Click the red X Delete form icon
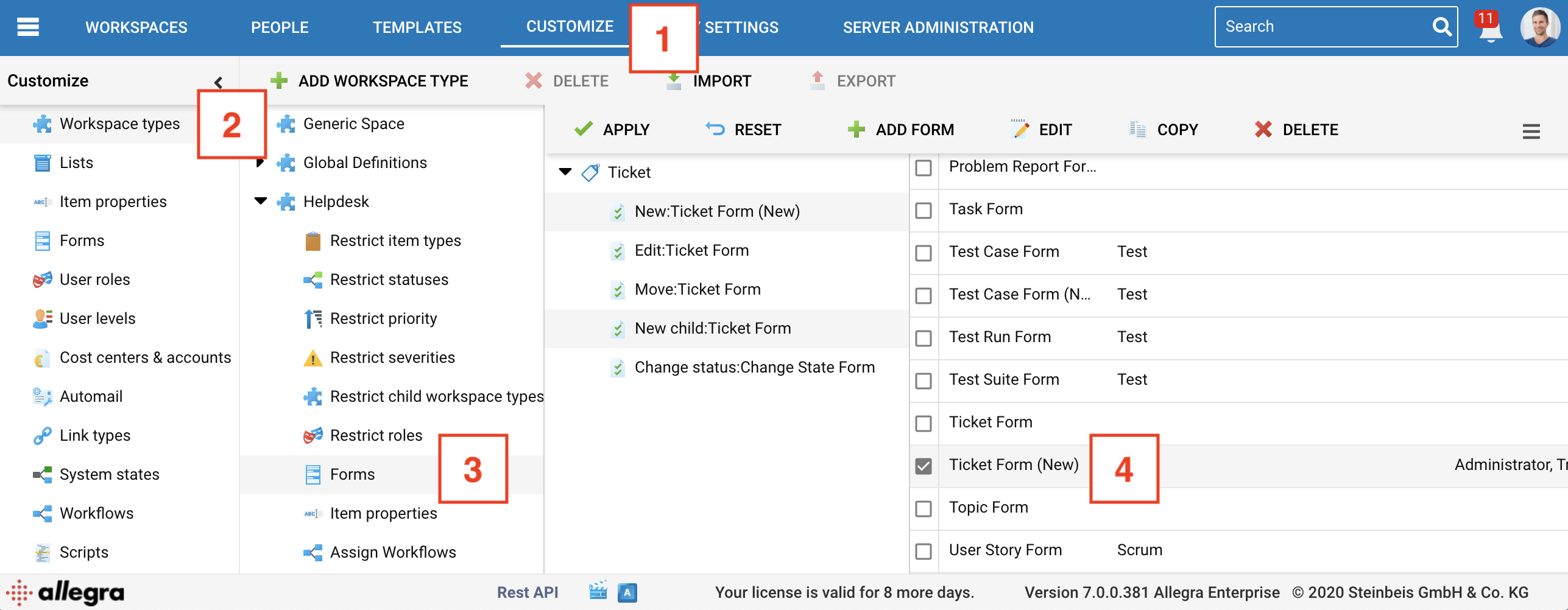This screenshot has width=1568, height=610. point(1263,130)
